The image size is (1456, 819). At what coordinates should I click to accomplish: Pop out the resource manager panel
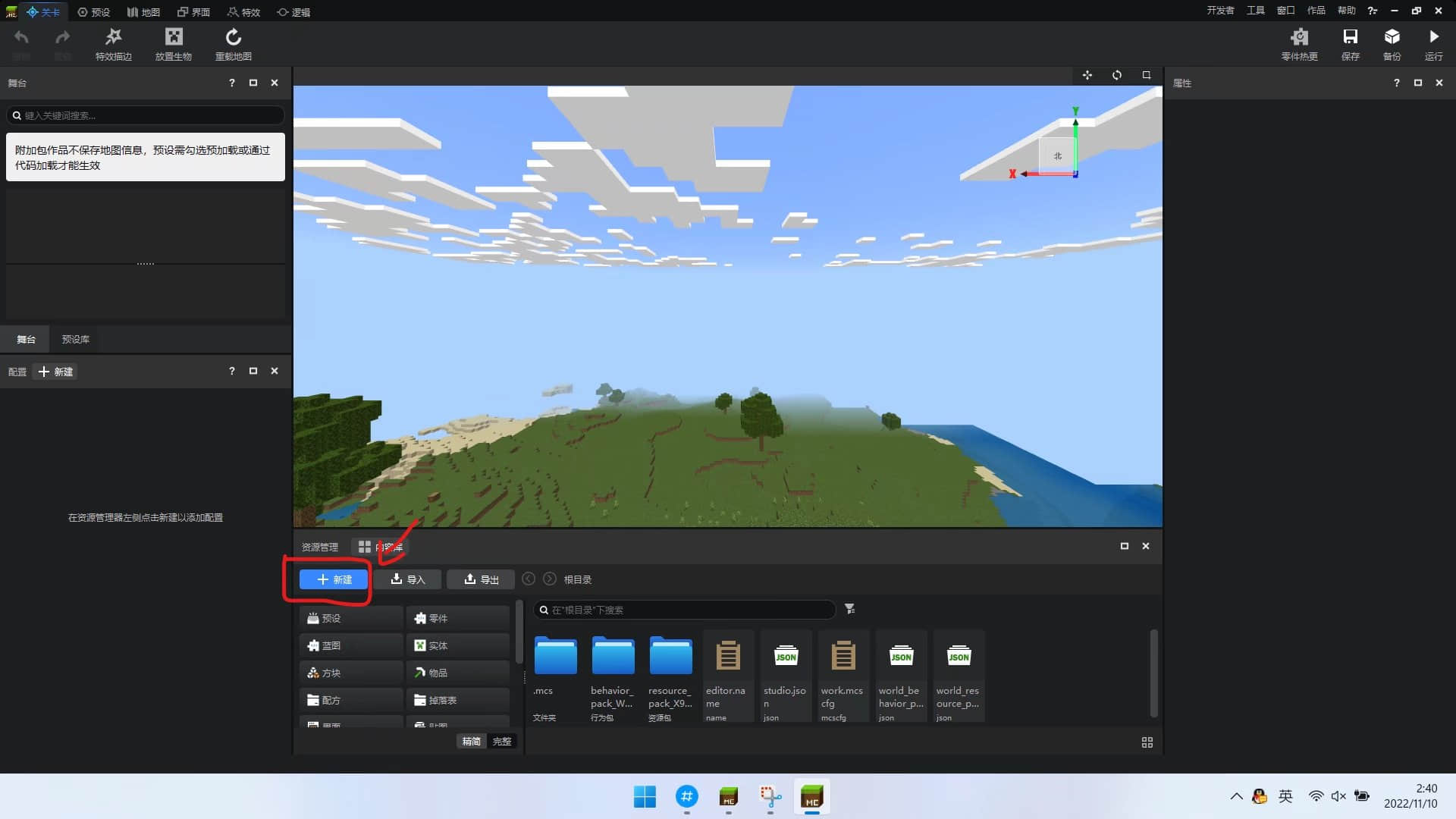pos(1125,546)
